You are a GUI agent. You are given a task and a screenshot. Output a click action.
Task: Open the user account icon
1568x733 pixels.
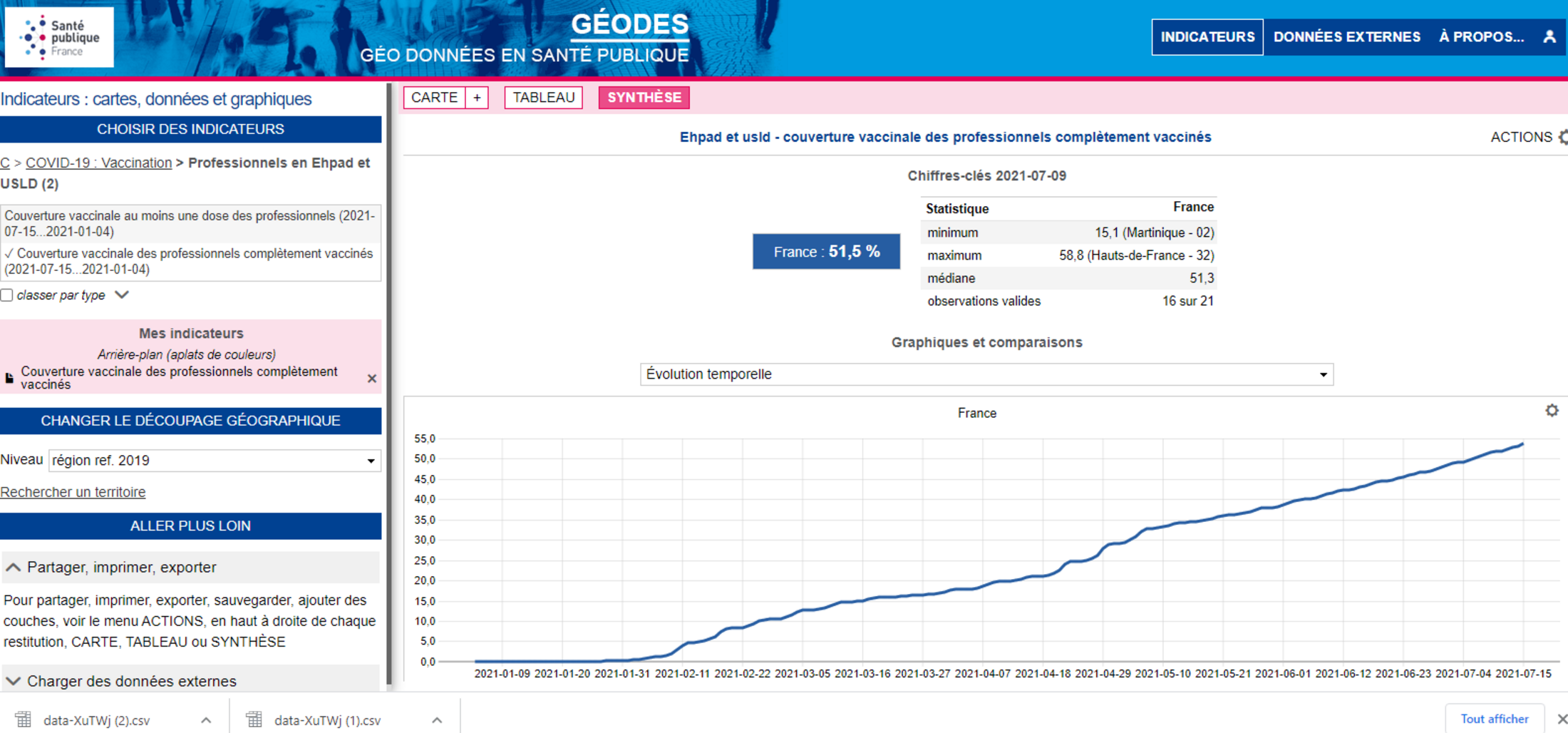point(1549,37)
